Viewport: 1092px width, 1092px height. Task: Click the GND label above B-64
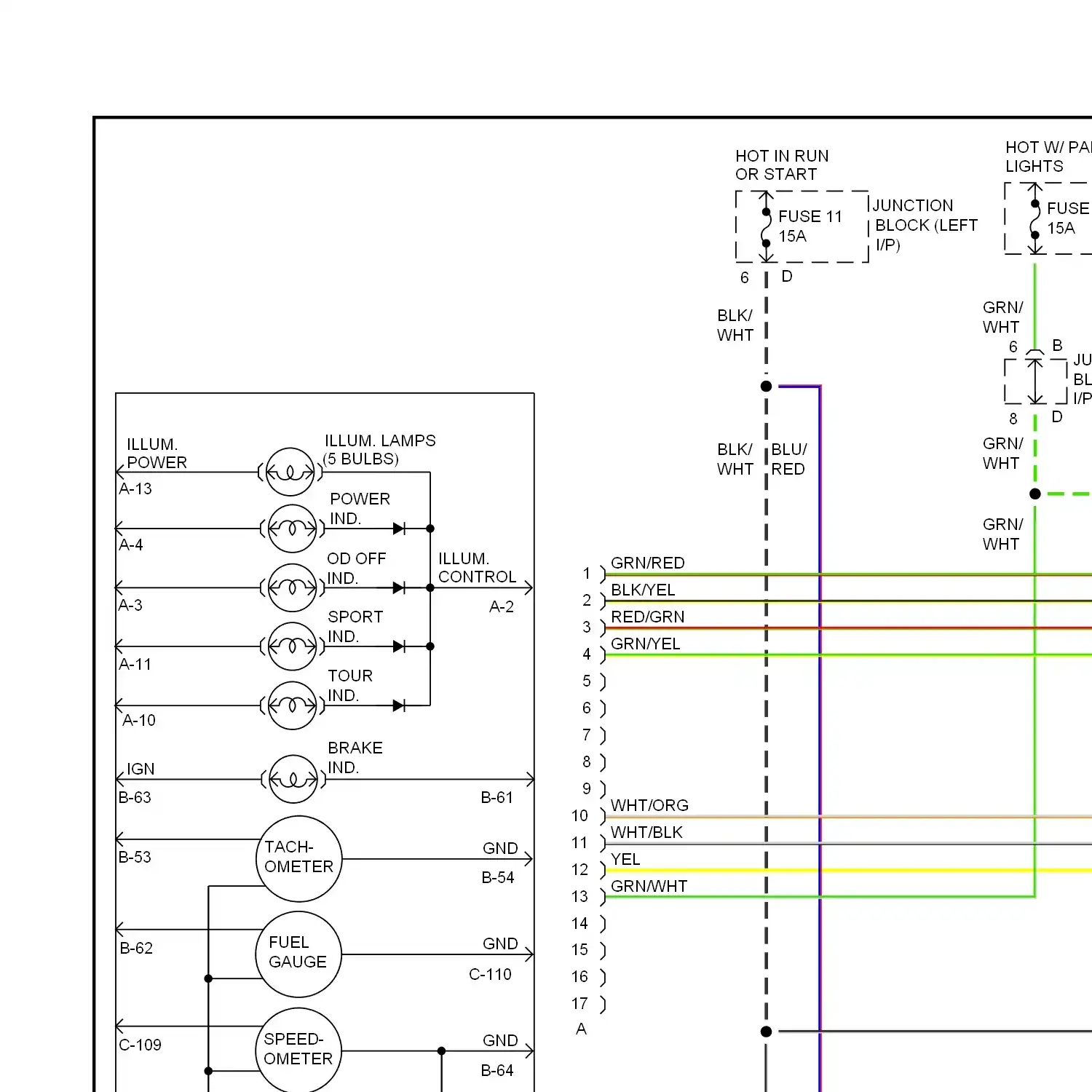tap(500, 1041)
